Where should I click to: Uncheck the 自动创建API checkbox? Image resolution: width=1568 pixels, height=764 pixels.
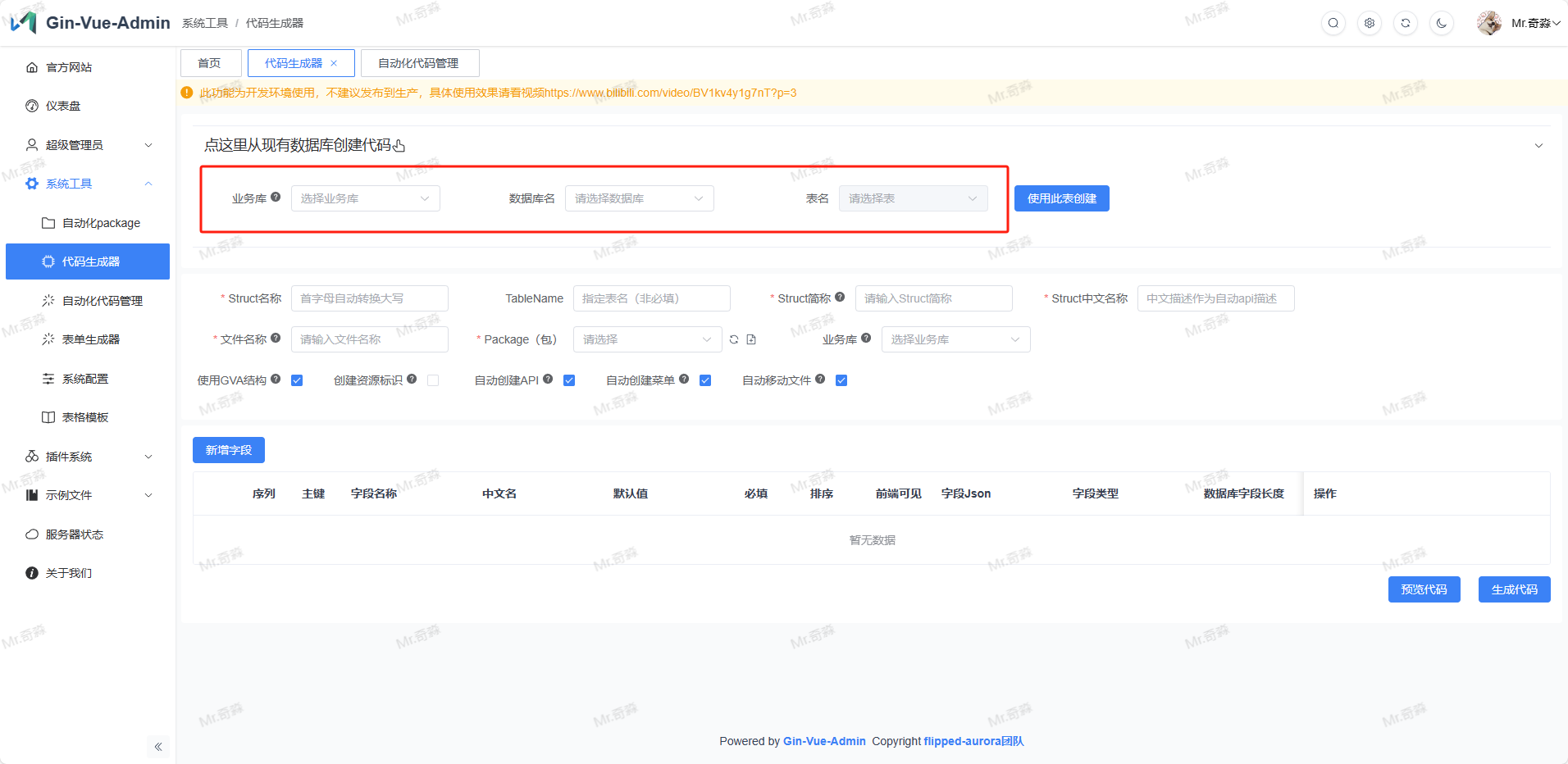(x=569, y=380)
